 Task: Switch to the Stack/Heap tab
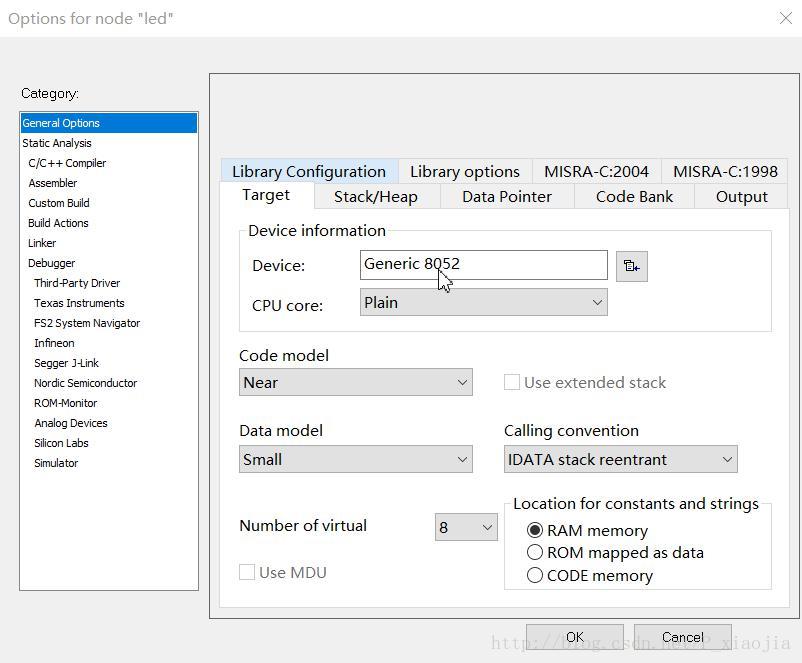coord(375,196)
